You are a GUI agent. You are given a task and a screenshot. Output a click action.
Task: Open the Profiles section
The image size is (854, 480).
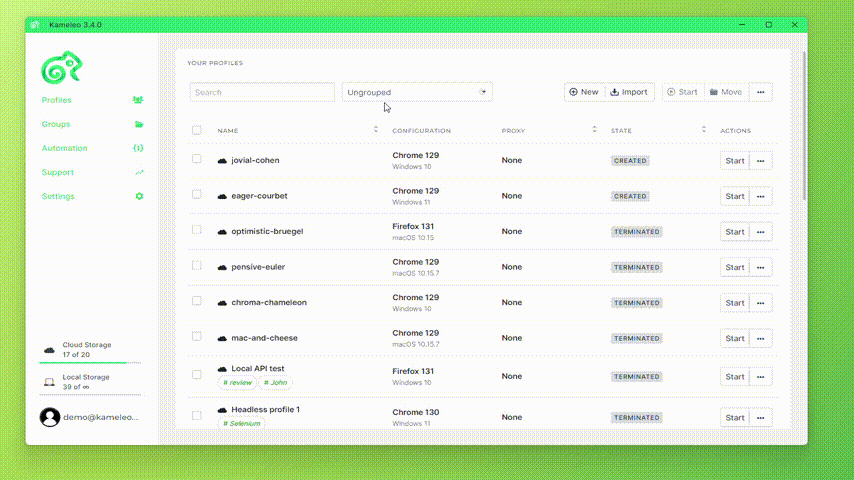click(x=57, y=100)
